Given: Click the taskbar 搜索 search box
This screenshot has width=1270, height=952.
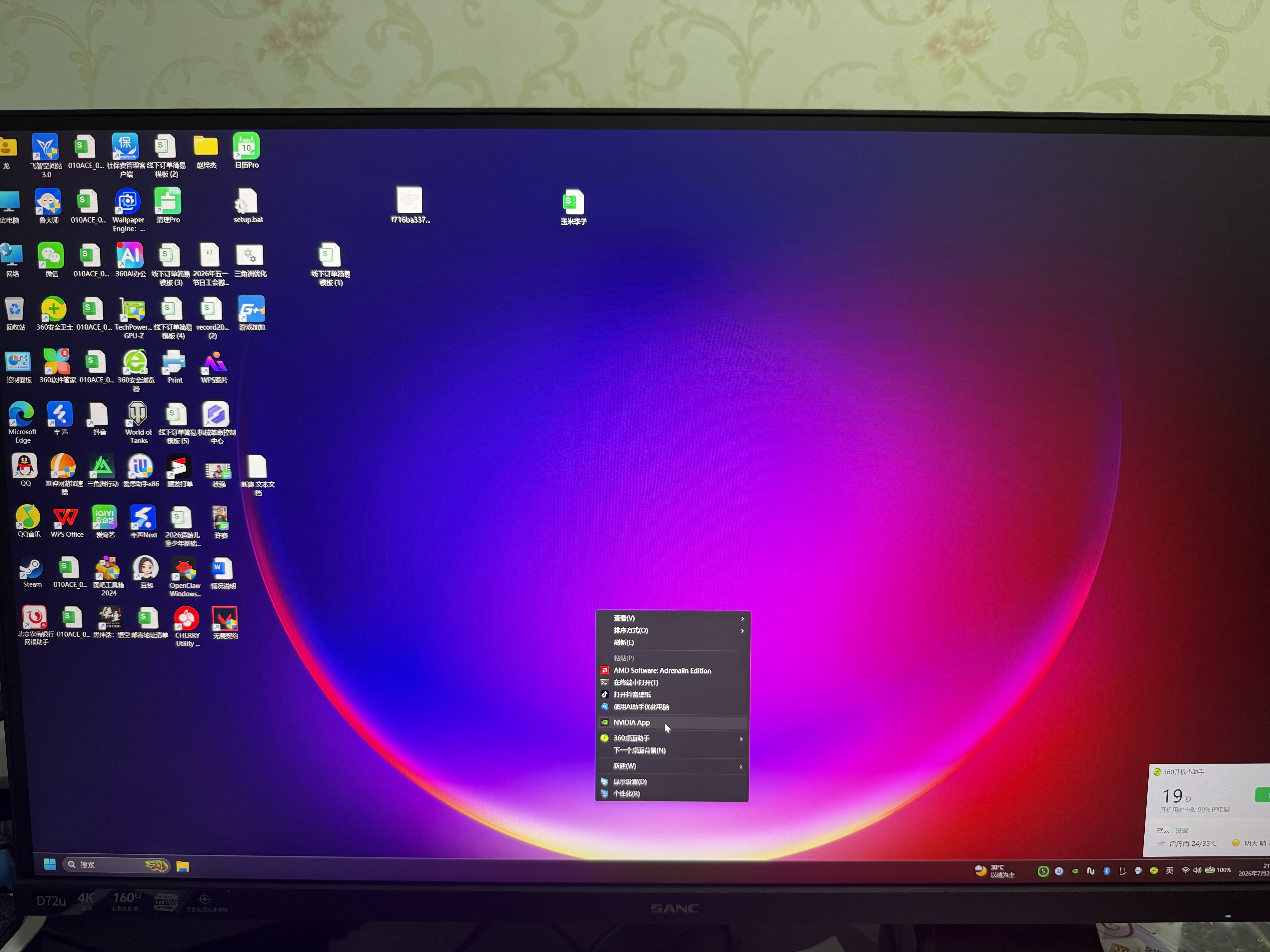Looking at the screenshot, I should [117, 865].
